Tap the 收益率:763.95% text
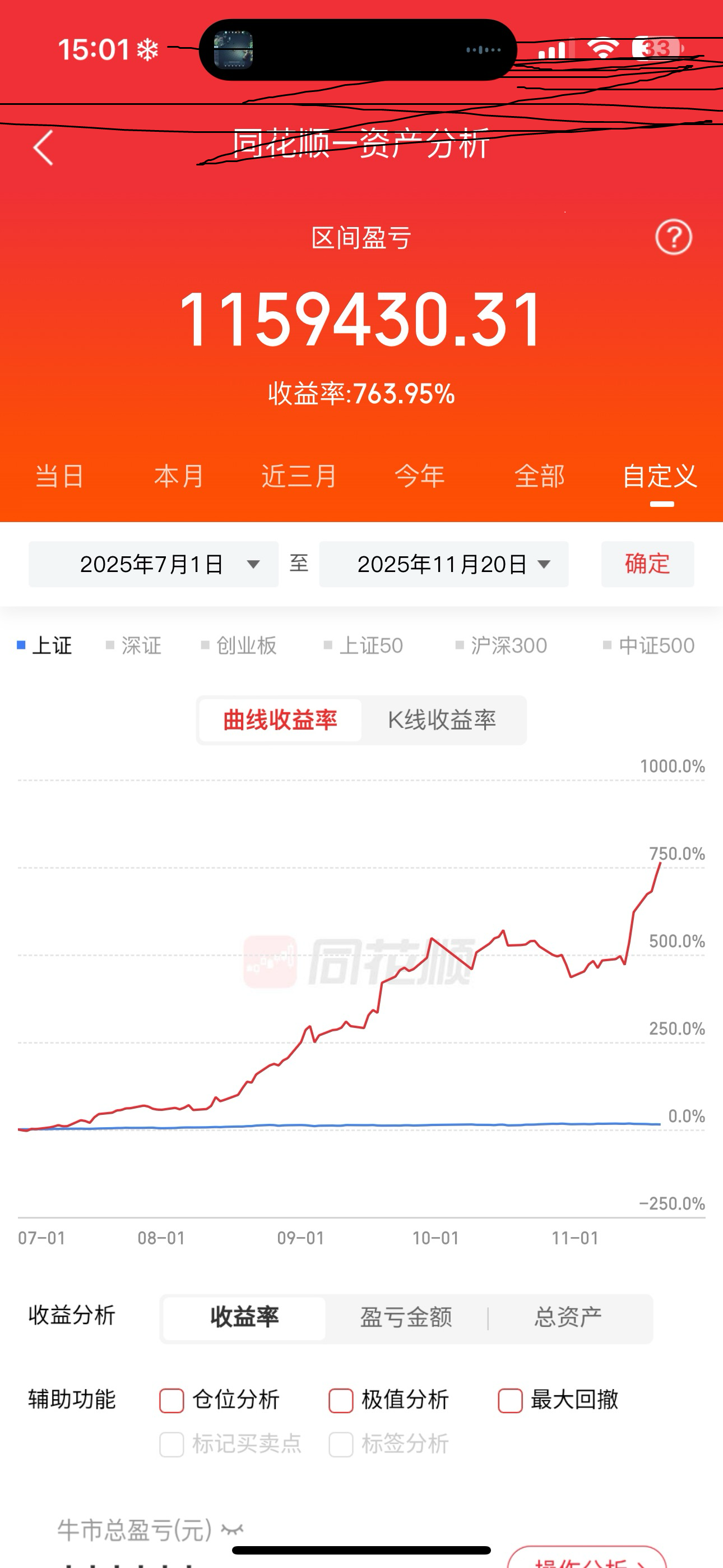Viewport: 723px width, 1568px height. click(361, 394)
